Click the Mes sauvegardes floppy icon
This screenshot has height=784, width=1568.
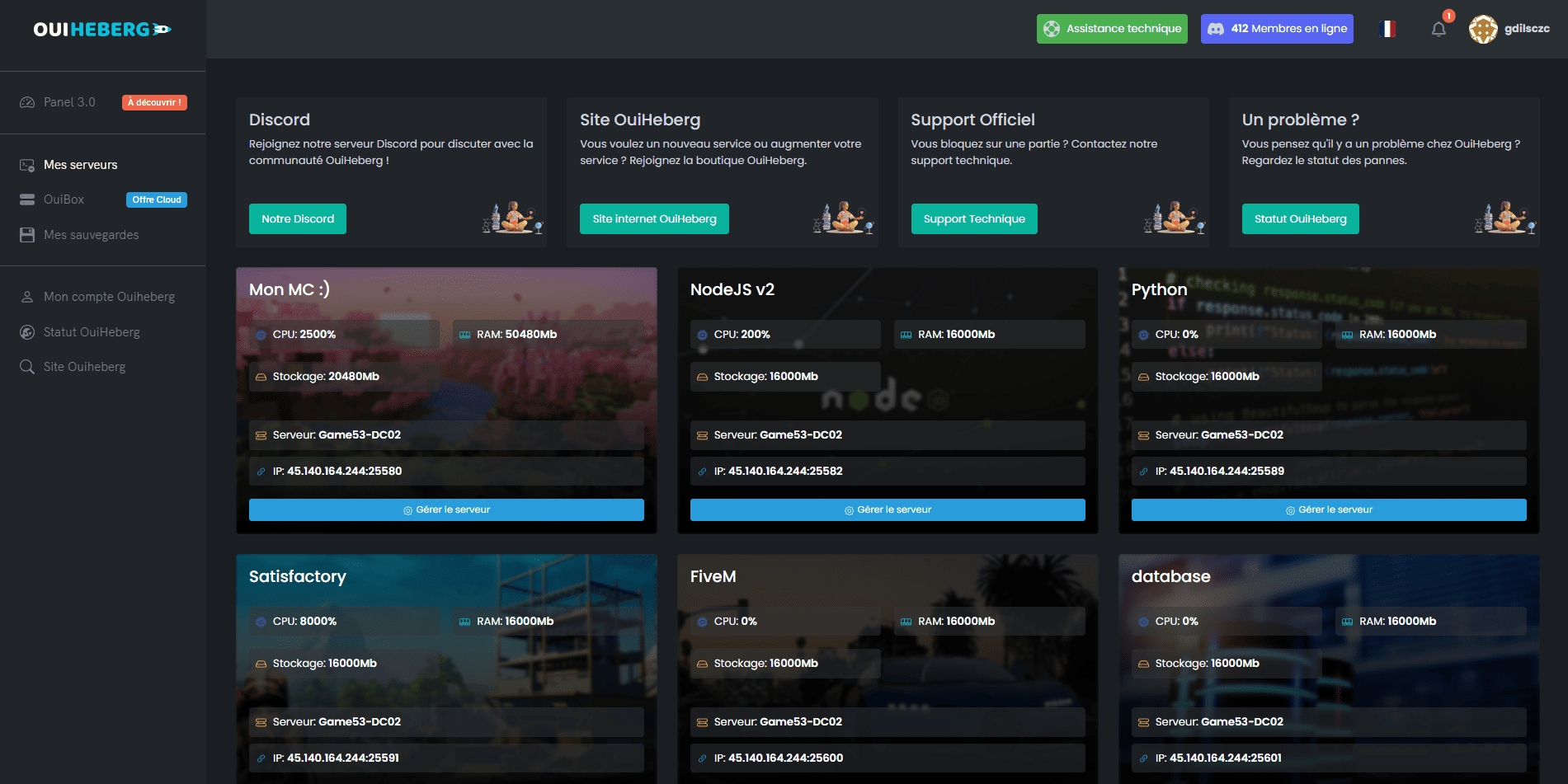[x=27, y=235]
